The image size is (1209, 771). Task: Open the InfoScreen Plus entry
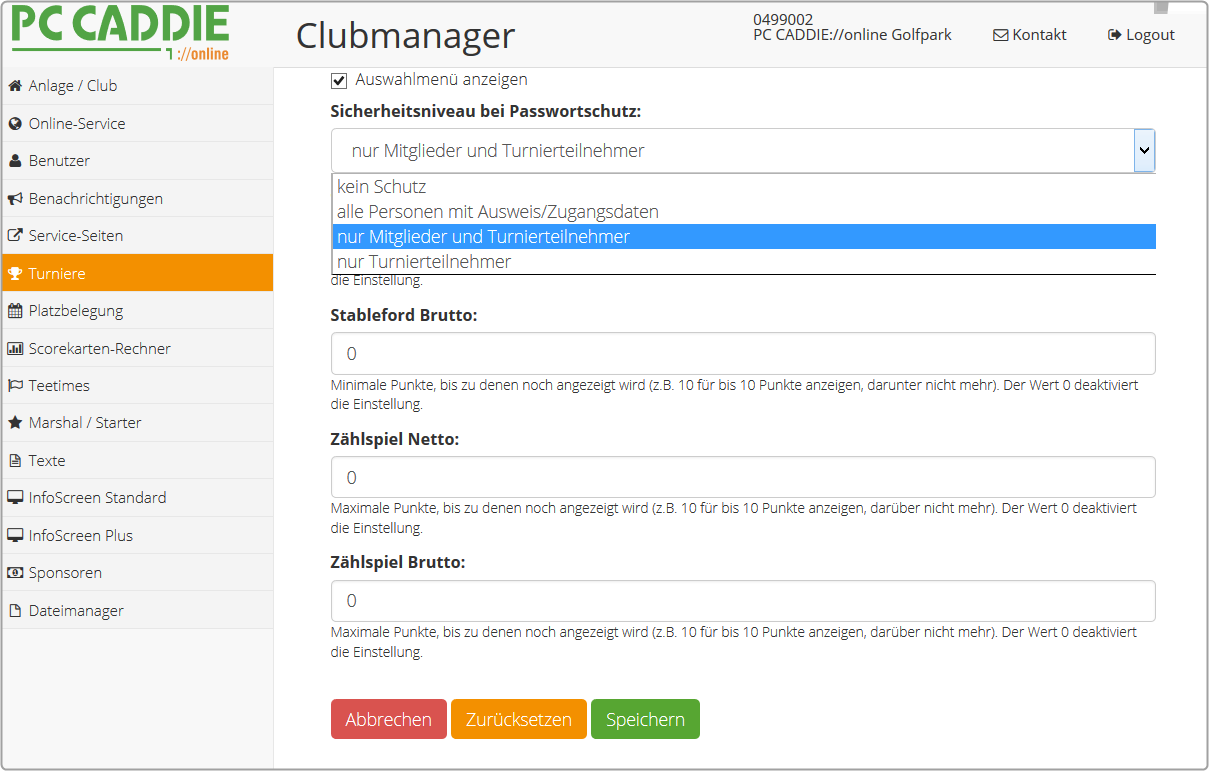coord(137,536)
